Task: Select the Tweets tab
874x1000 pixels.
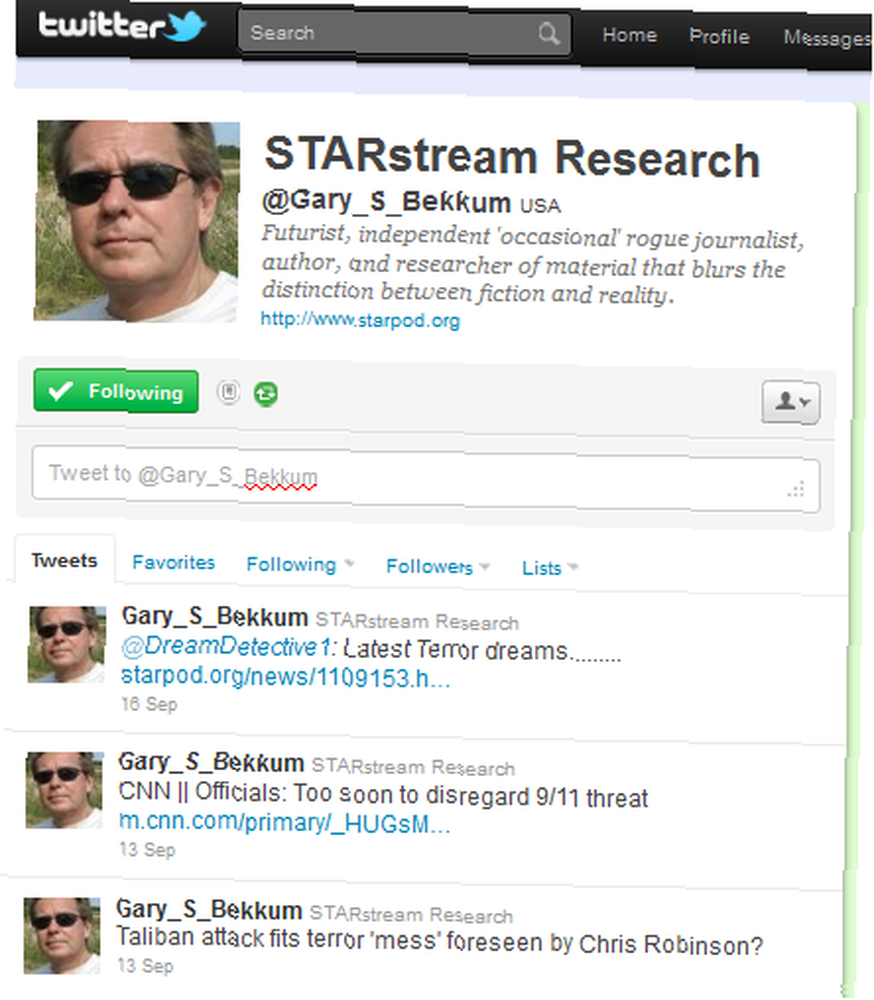Action: coord(64,560)
